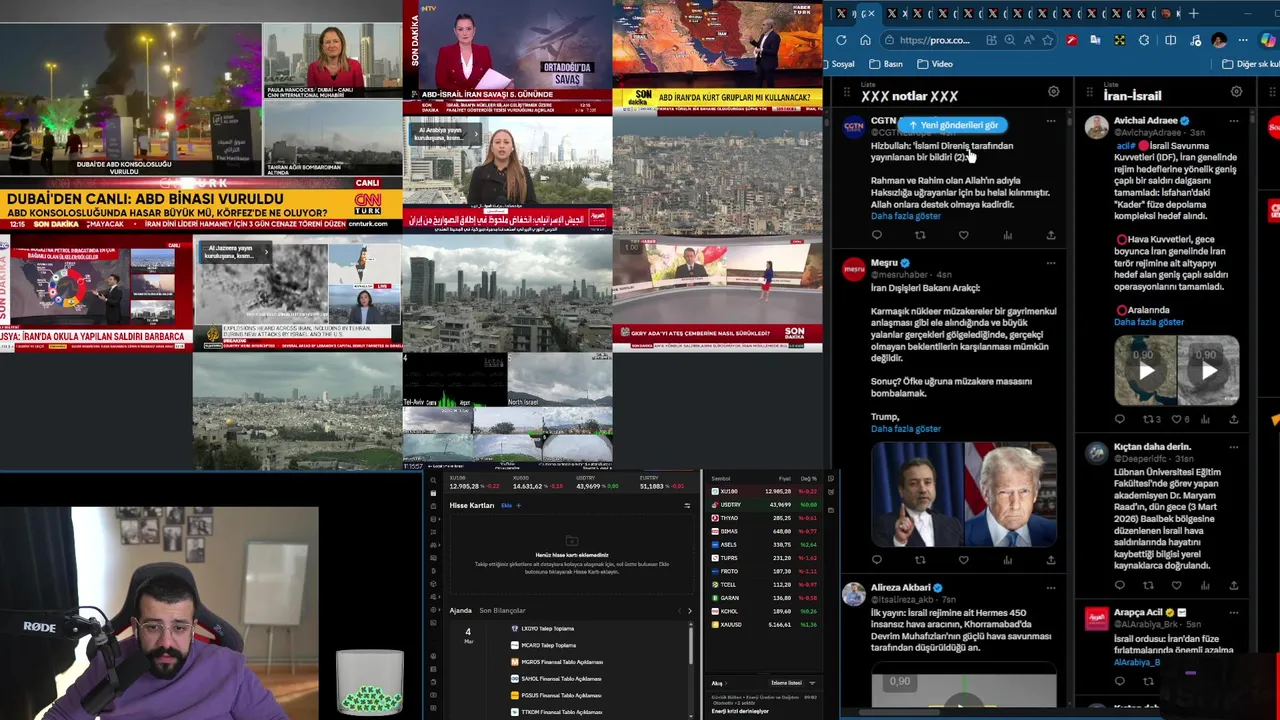Switch to the Son Bilançolar tab

click(502, 610)
